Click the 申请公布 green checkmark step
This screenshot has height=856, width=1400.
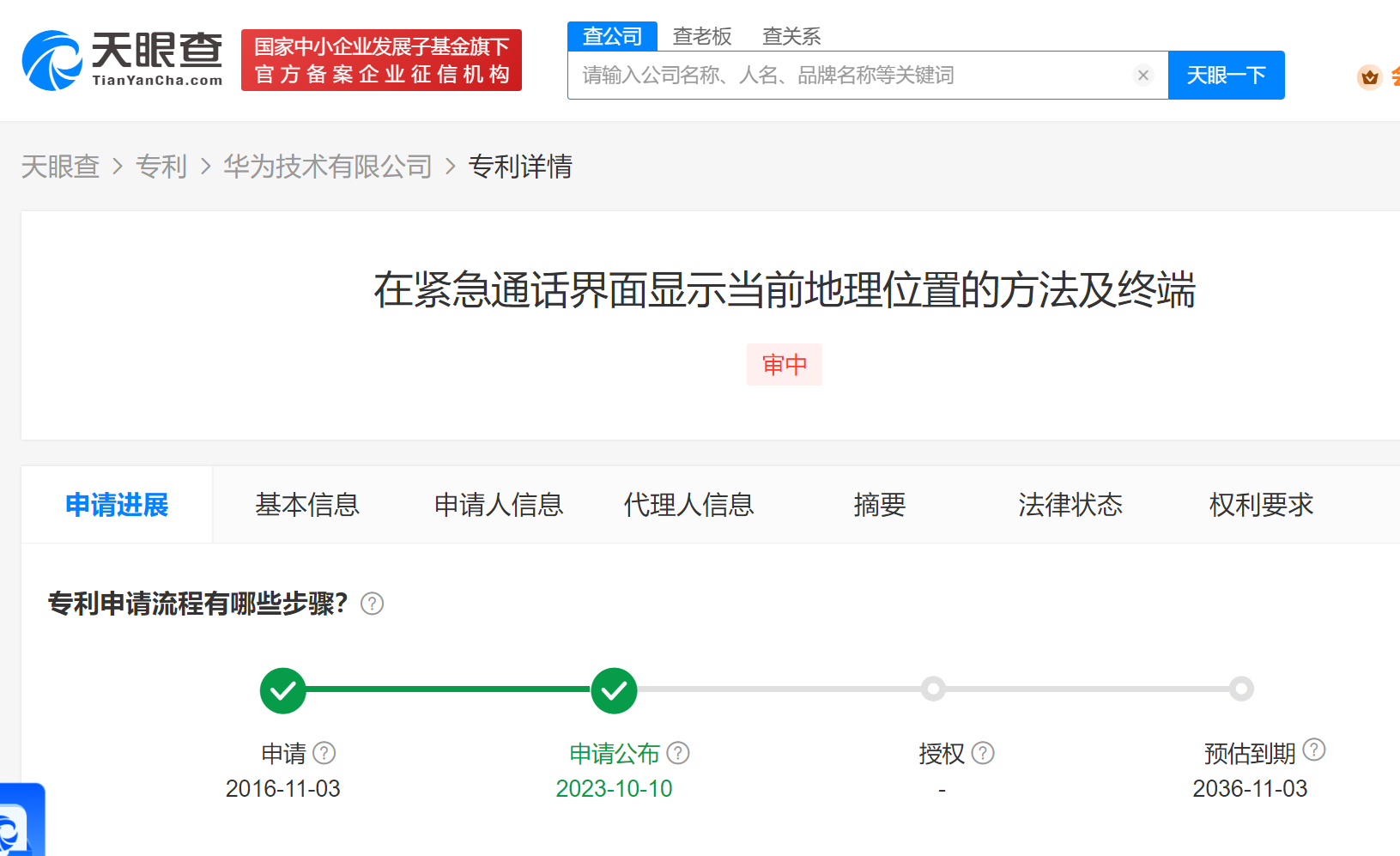click(x=614, y=690)
